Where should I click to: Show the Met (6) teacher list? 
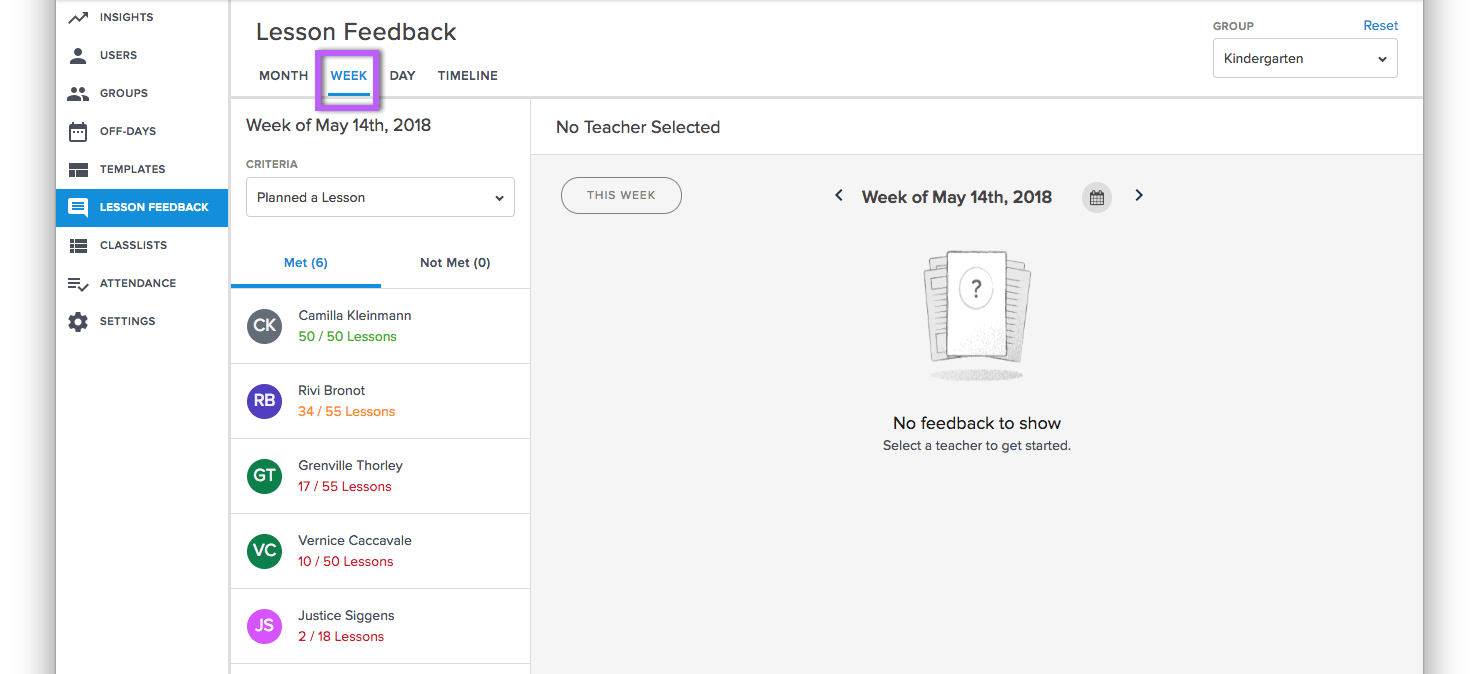[306, 263]
